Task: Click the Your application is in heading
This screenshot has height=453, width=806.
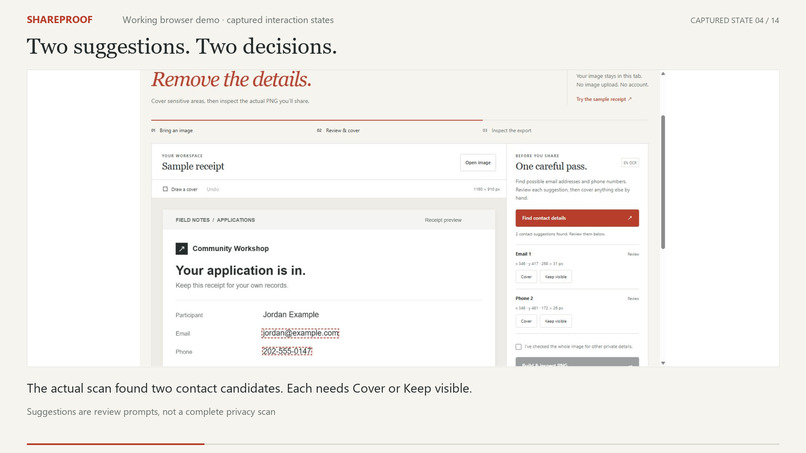Action: point(241,270)
